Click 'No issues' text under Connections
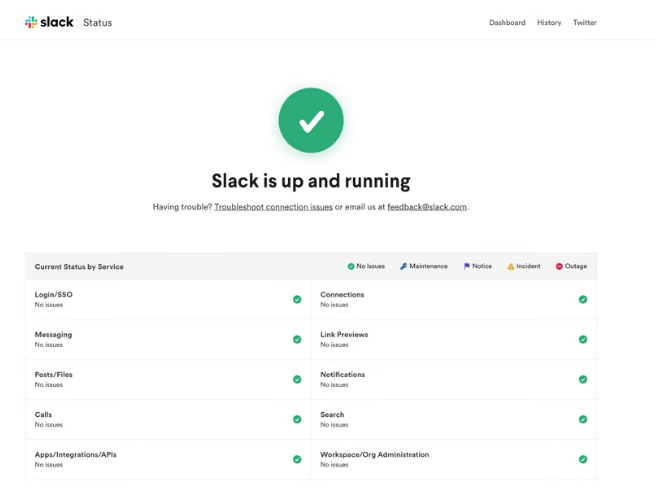Image resolution: width=656 pixels, height=503 pixels. click(x=334, y=305)
